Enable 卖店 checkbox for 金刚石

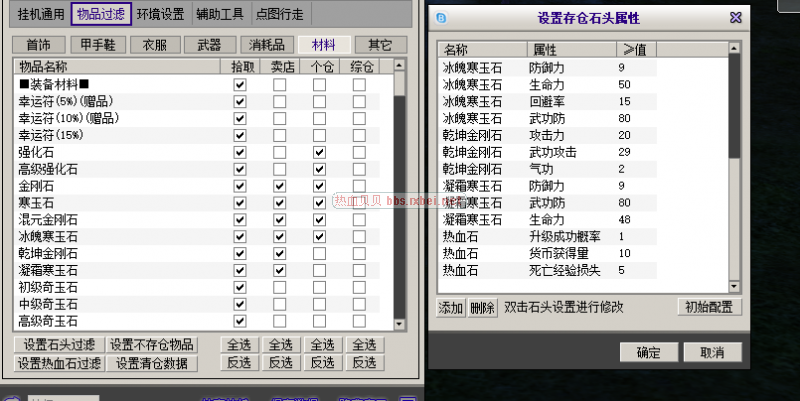279,186
